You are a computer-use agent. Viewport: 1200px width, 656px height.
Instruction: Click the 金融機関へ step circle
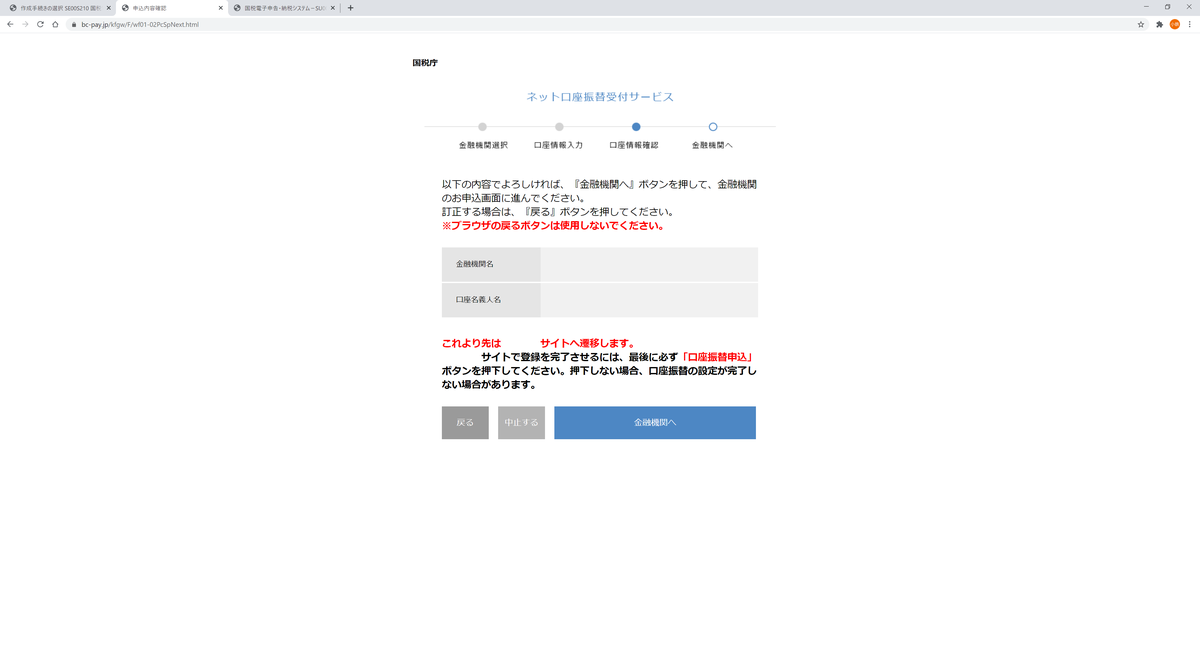(713, 127)
